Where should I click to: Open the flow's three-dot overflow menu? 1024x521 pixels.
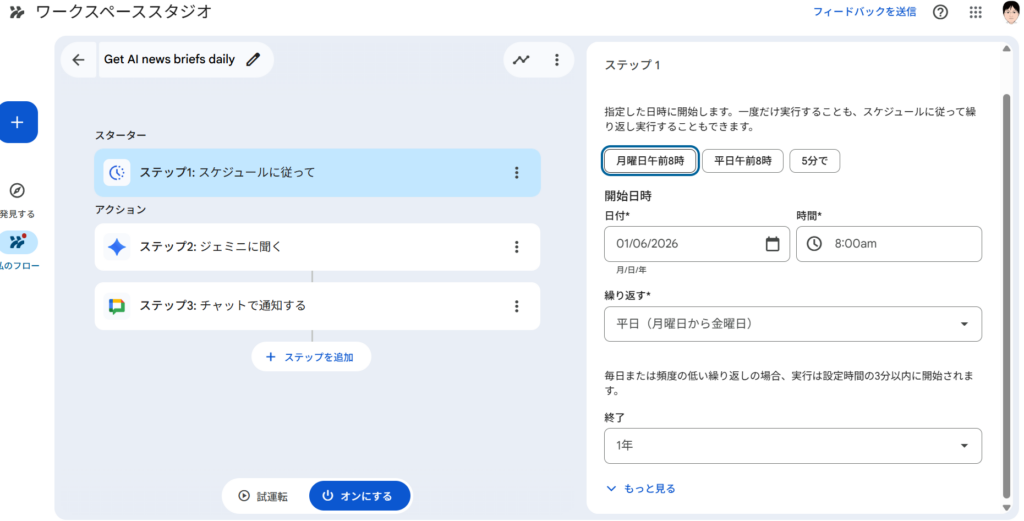click(x=557, y=60)
